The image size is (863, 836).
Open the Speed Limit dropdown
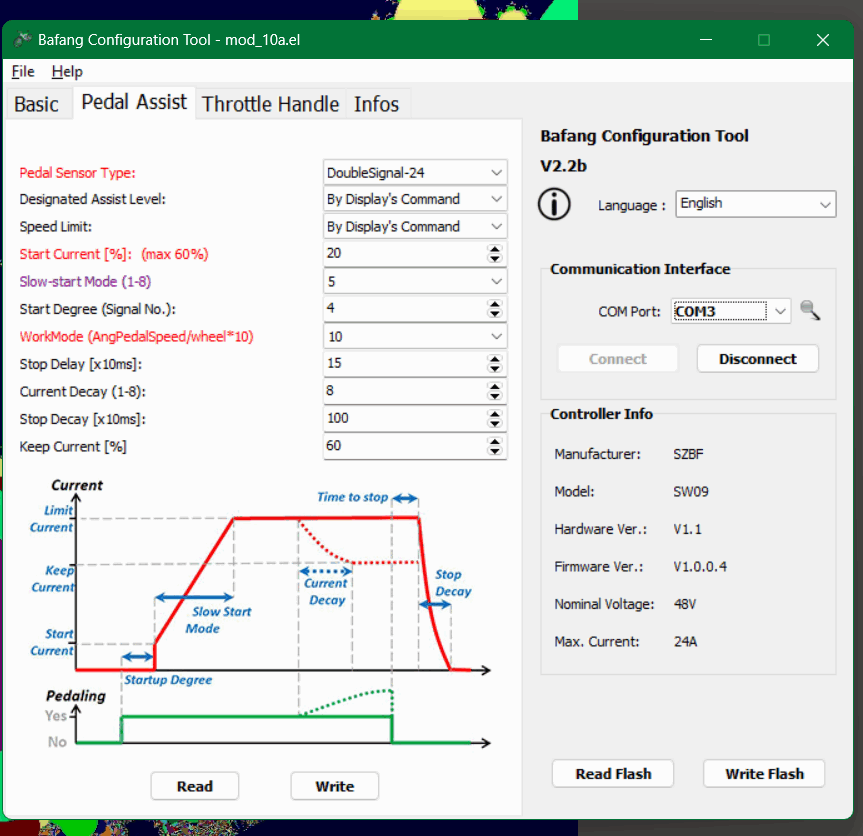[415, 227]
